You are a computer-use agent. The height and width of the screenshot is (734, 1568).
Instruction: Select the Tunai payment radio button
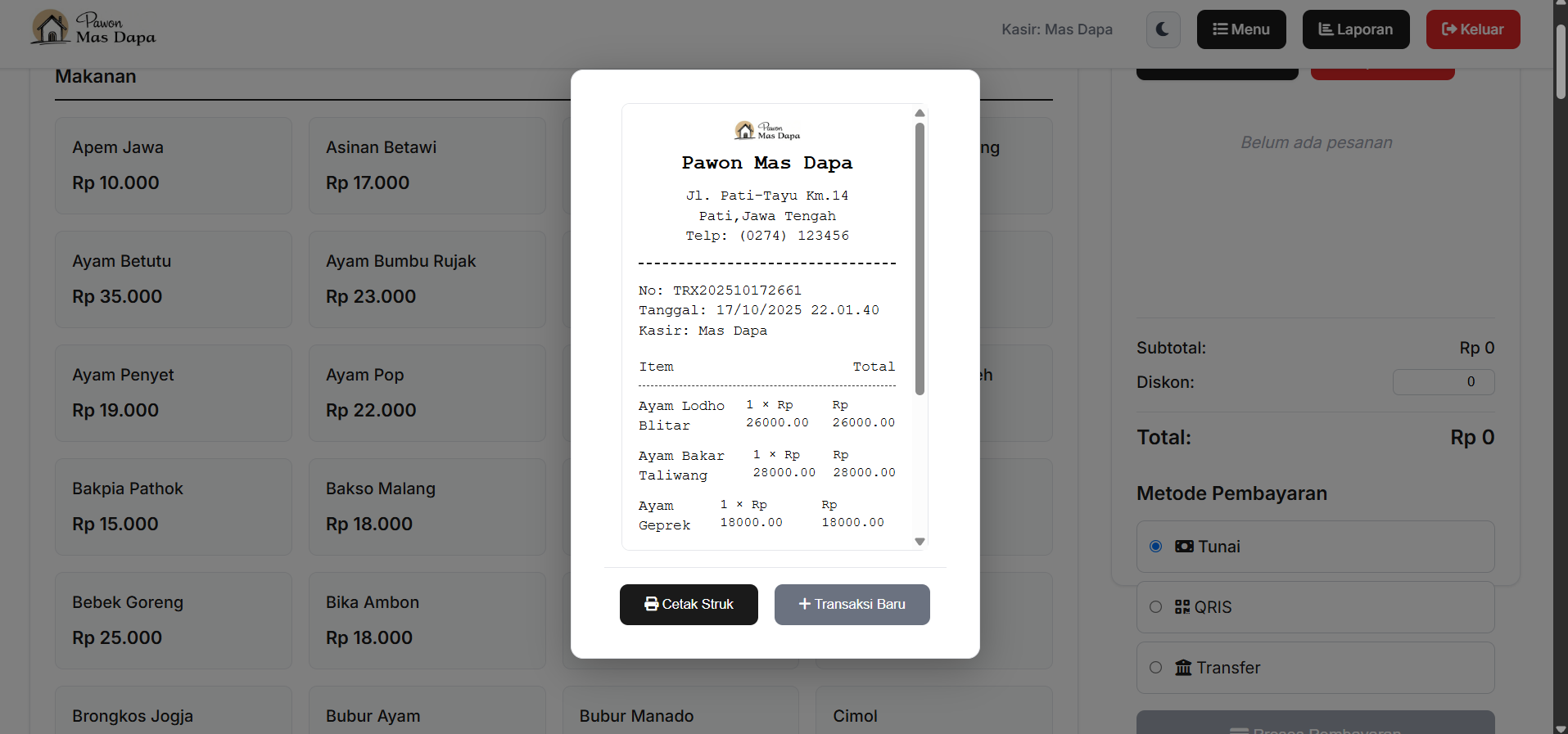[x=1155, y=547]
